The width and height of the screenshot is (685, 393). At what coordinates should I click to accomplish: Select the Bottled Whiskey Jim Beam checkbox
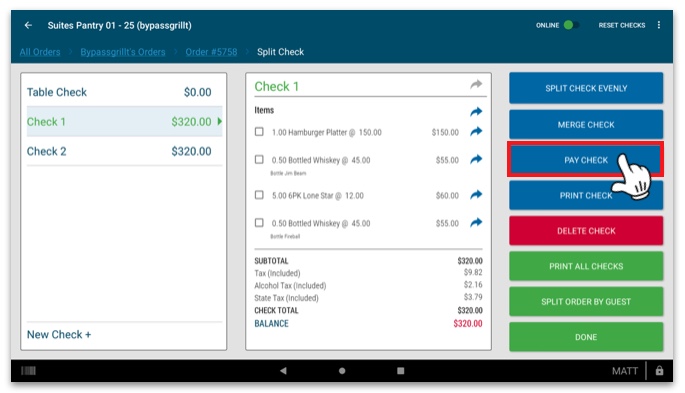coord(259,159)
